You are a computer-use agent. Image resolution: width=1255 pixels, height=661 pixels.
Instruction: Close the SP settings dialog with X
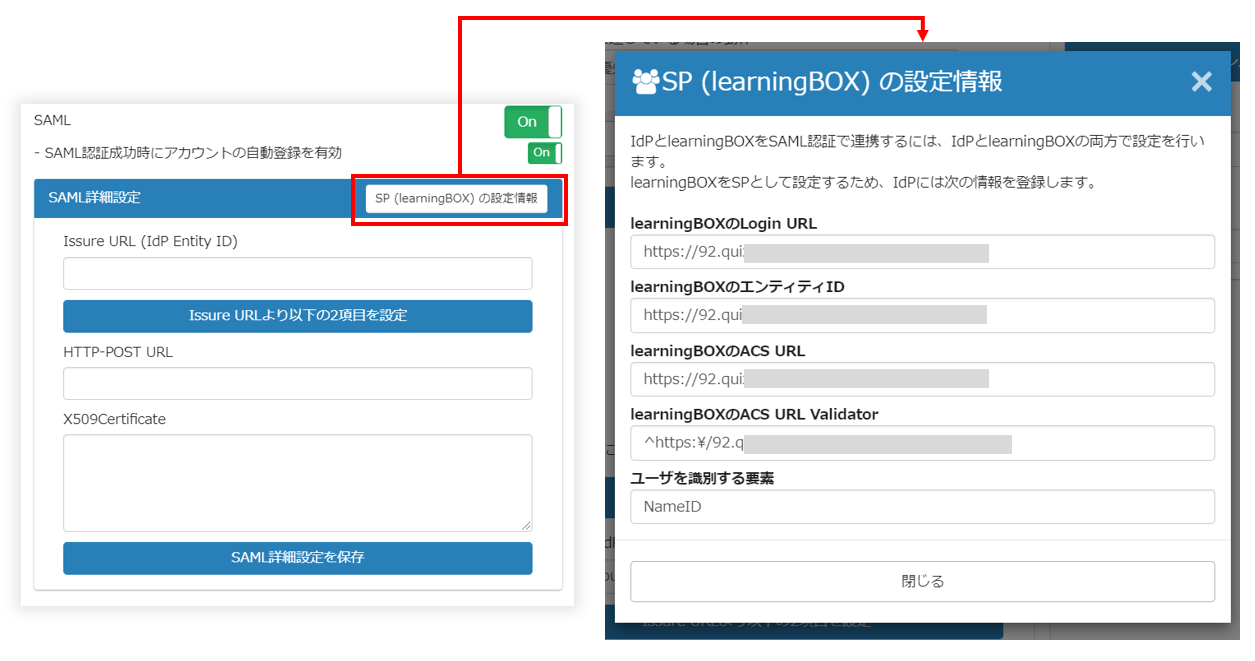1201,82
